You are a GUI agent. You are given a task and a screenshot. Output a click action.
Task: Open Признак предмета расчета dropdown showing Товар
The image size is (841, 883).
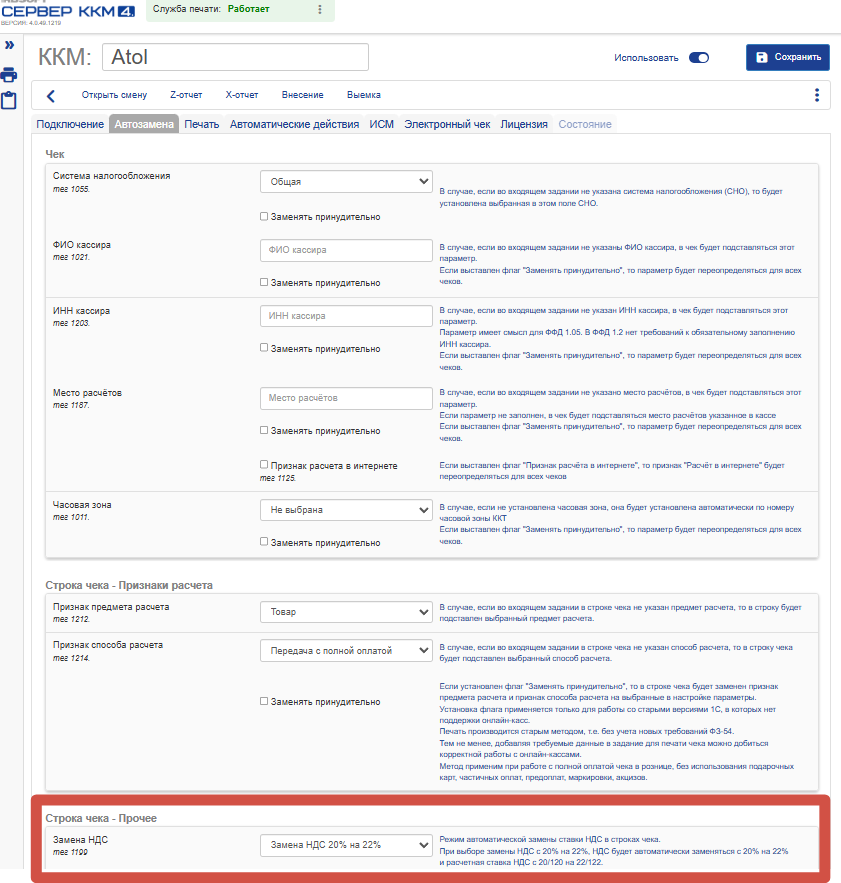click(346, 612)
